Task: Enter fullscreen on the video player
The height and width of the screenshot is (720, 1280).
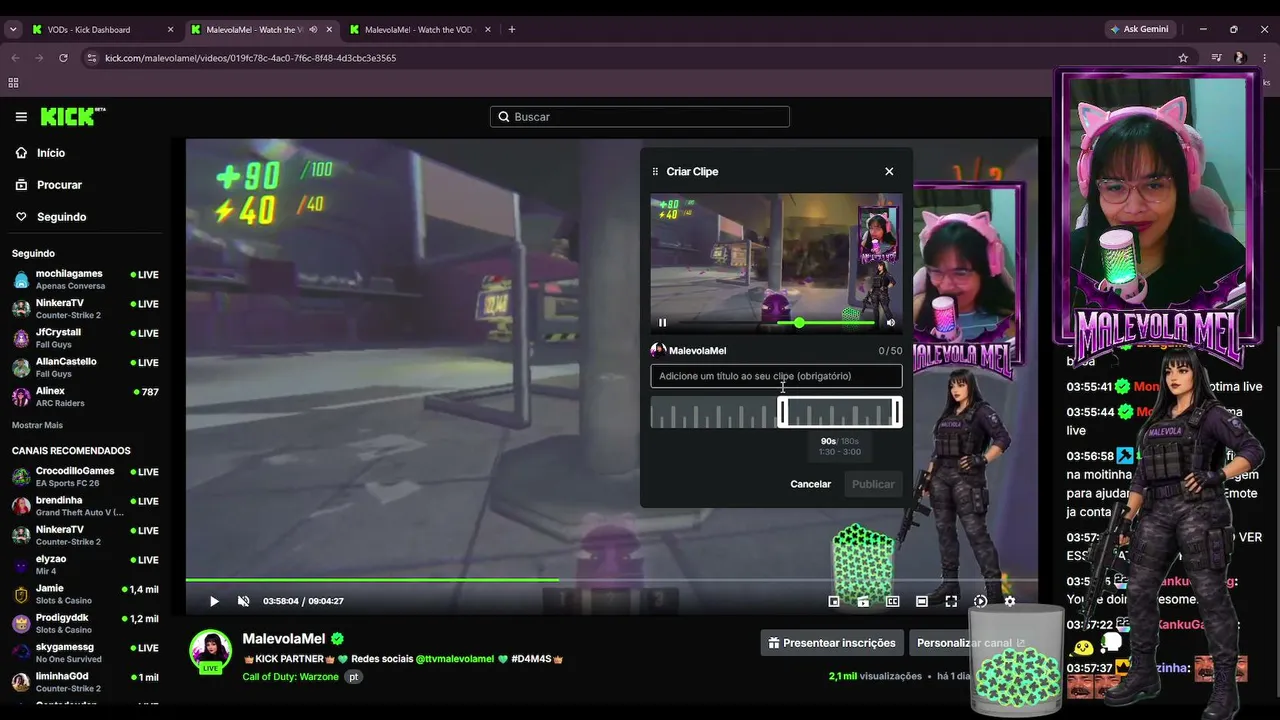Action: click(951, 601)
